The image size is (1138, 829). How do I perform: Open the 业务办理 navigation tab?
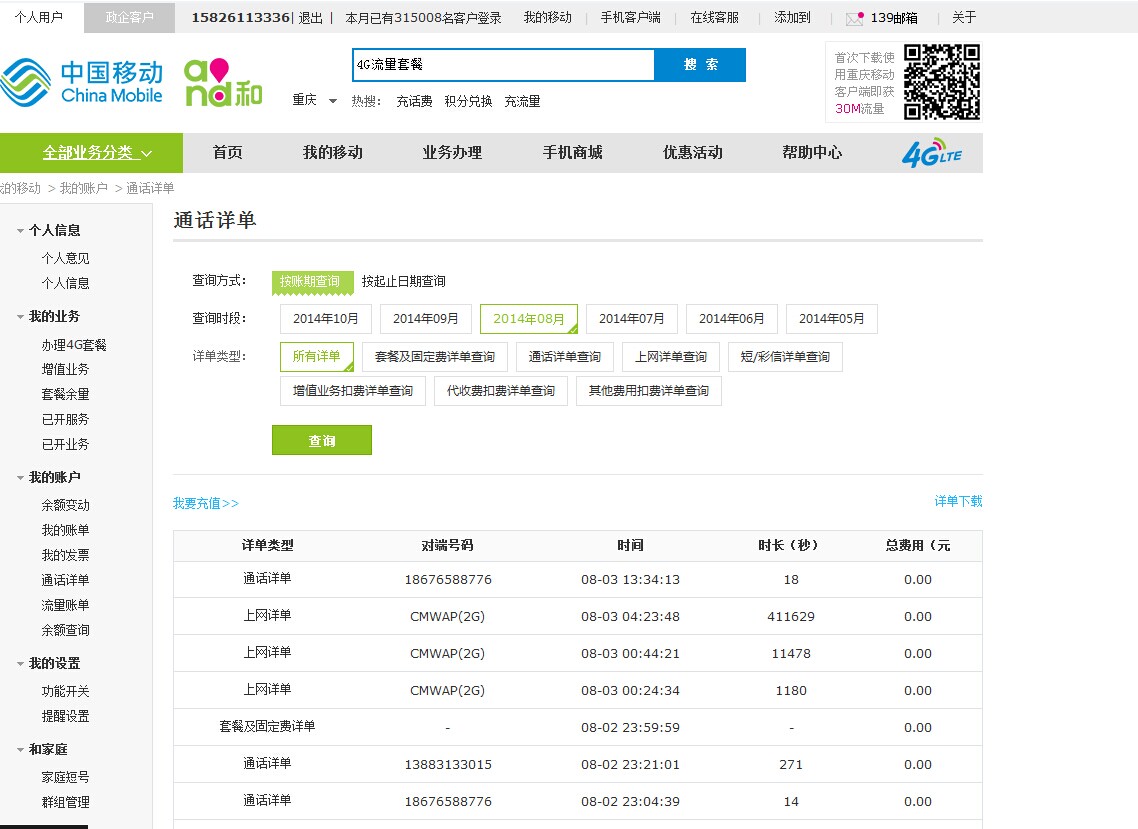pos(452,153)
